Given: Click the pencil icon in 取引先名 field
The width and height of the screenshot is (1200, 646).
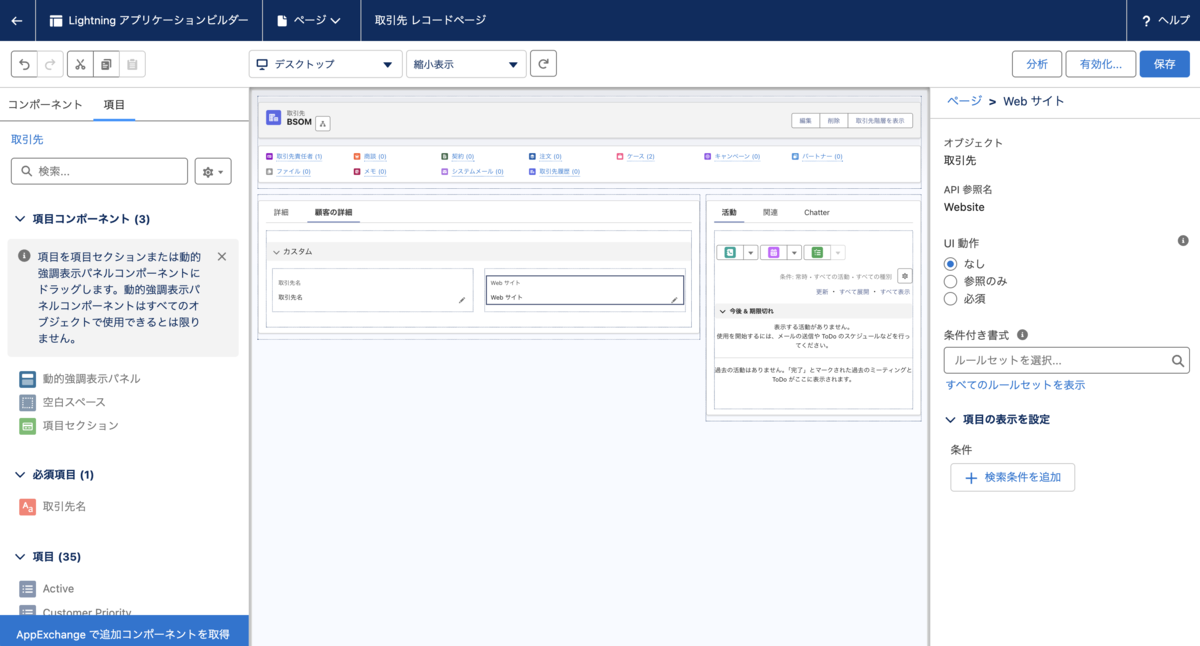Looking at the screenshot, I should [x=462, y=300].
